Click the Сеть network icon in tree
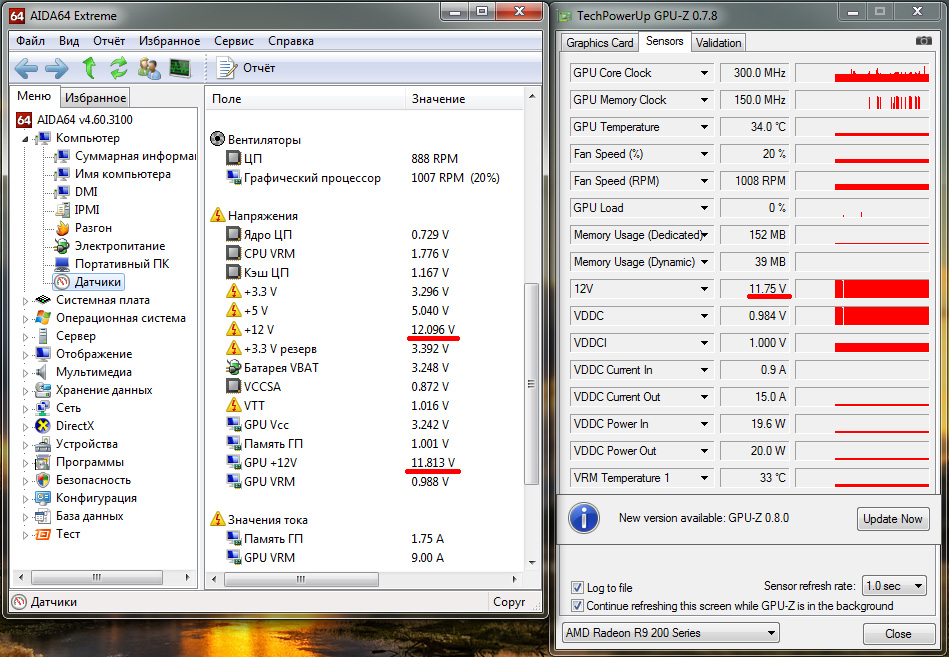The width and height of the screenshot is (949, 657). pyautogui.click(x=42, y=408)
